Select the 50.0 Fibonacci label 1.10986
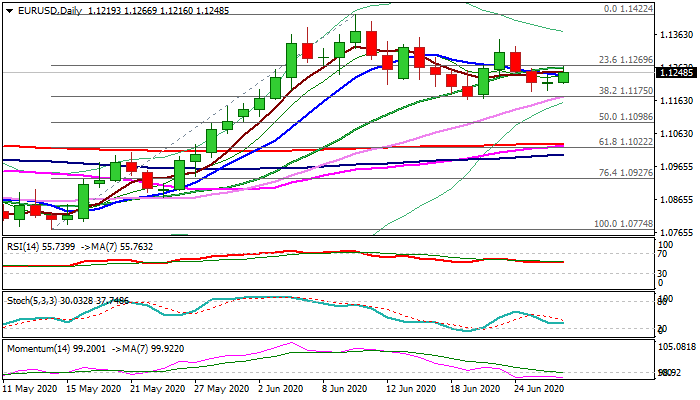Screen dimensions: 700x400 [x=625, y=117]
